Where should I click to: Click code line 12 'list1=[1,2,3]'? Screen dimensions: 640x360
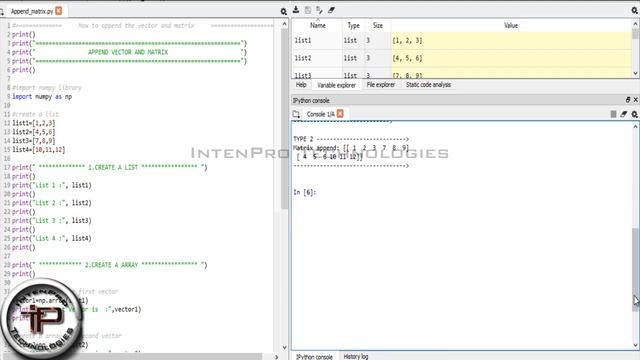pos(33,123)
